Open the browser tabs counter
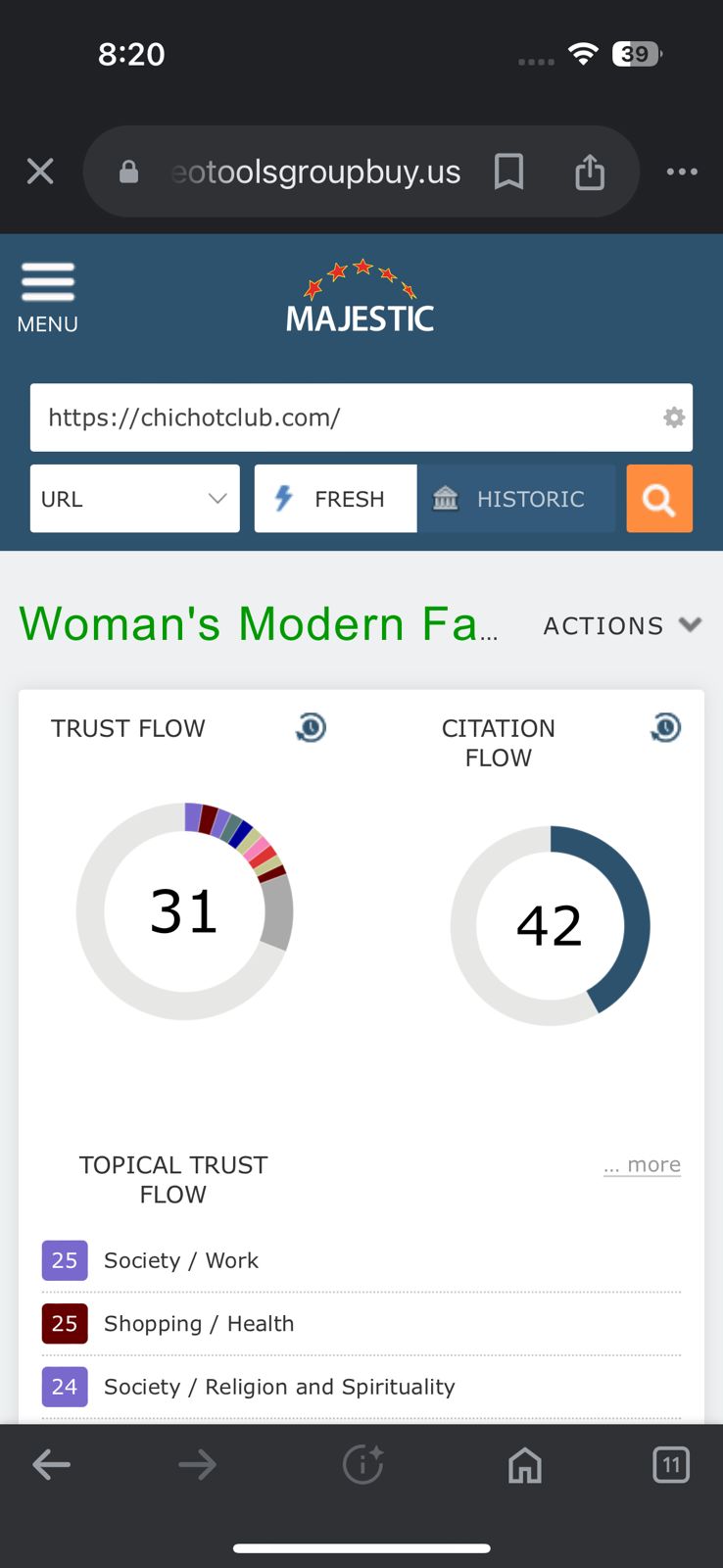 click(x=671, y=1465)
